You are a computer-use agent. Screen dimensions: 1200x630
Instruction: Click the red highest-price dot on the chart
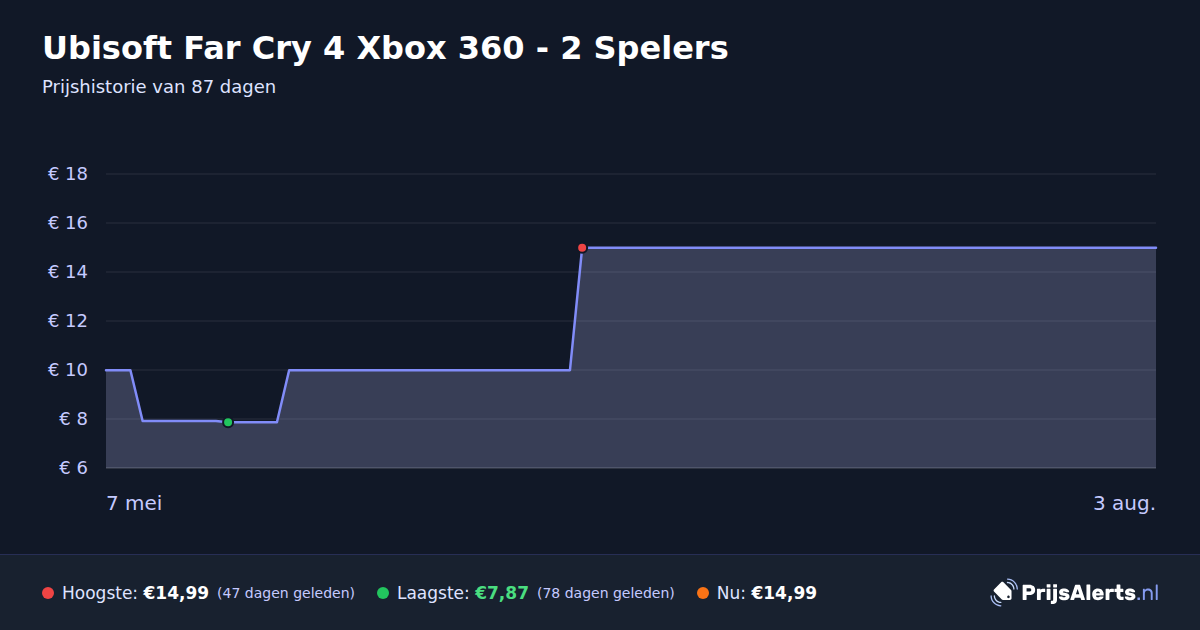point(582,248)
